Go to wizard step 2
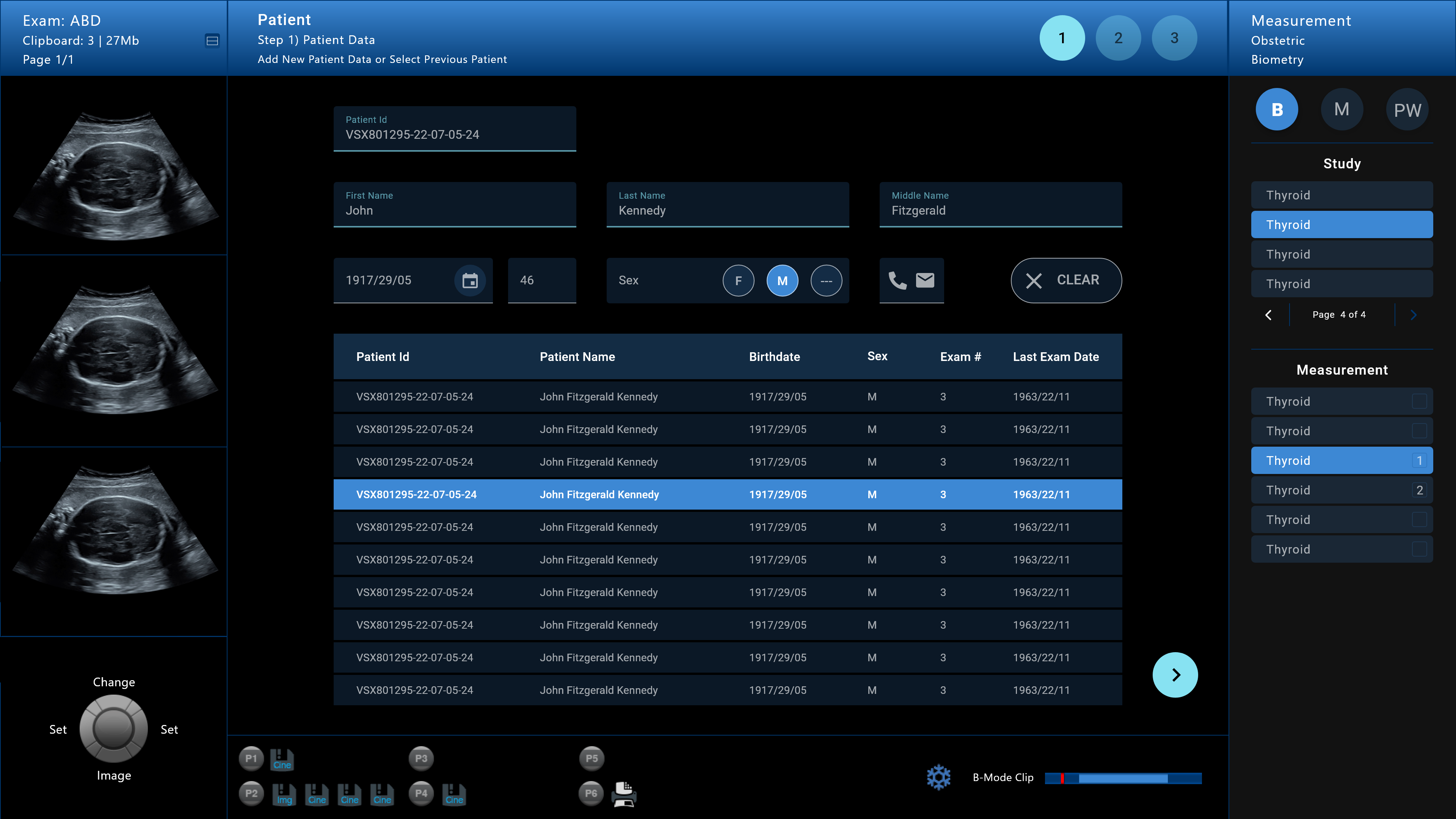Screen dimensions: 1456x819 point(1118,38)
